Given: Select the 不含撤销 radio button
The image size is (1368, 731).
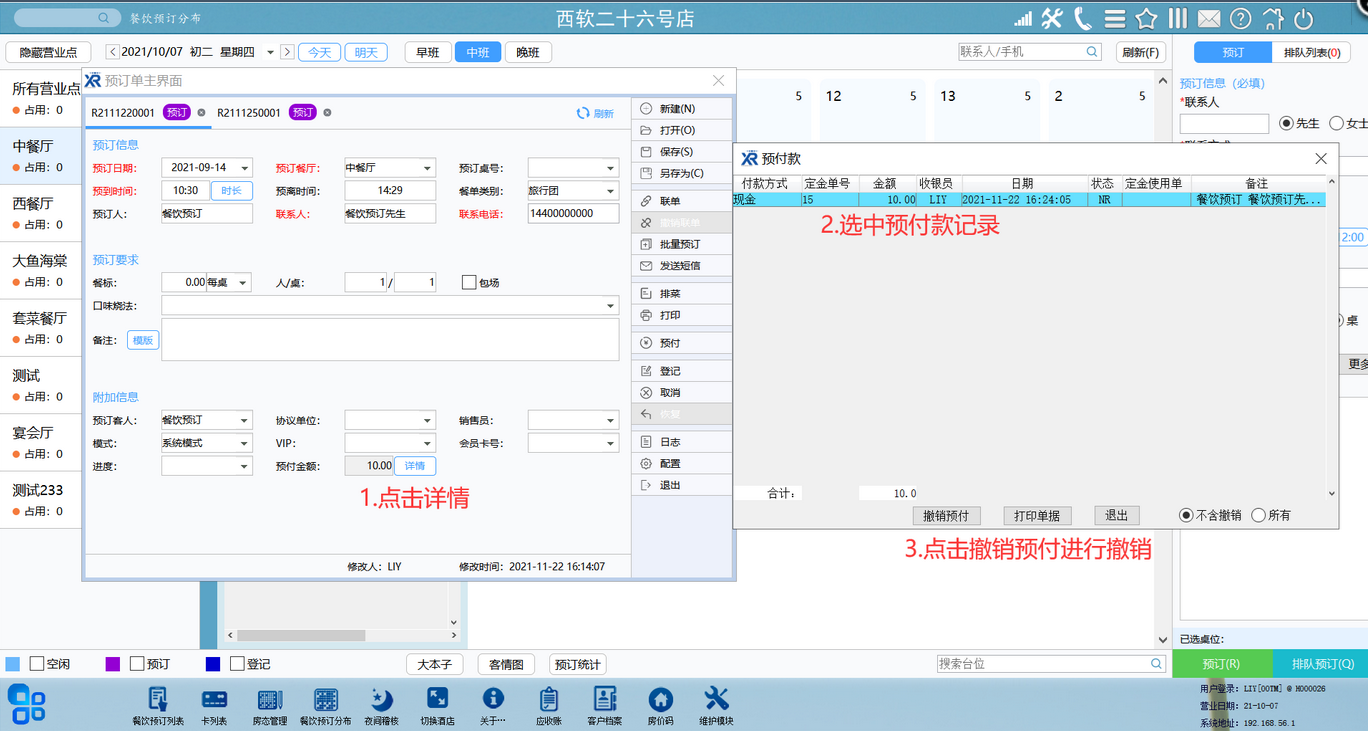Looking at the screenshot, I should point(1186,515).
